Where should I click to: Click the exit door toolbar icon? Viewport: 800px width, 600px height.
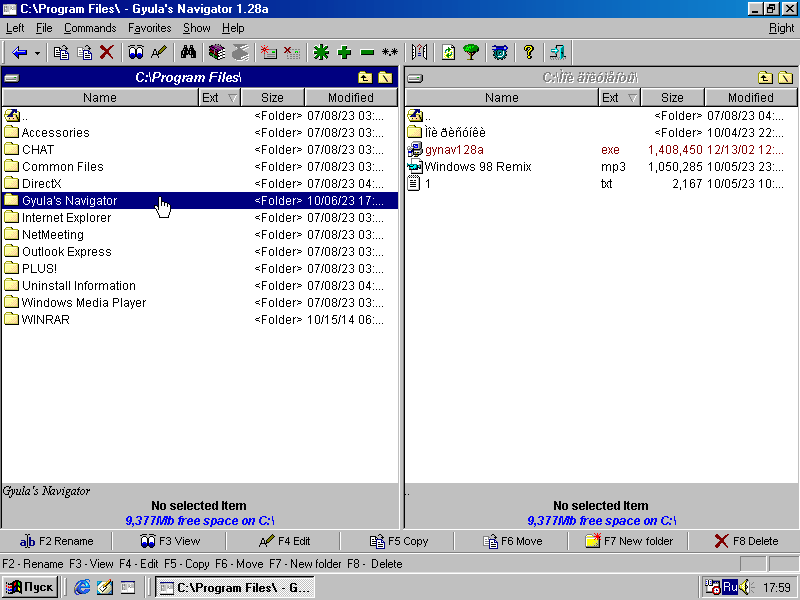pyautogui.click(x=557, y=52)
